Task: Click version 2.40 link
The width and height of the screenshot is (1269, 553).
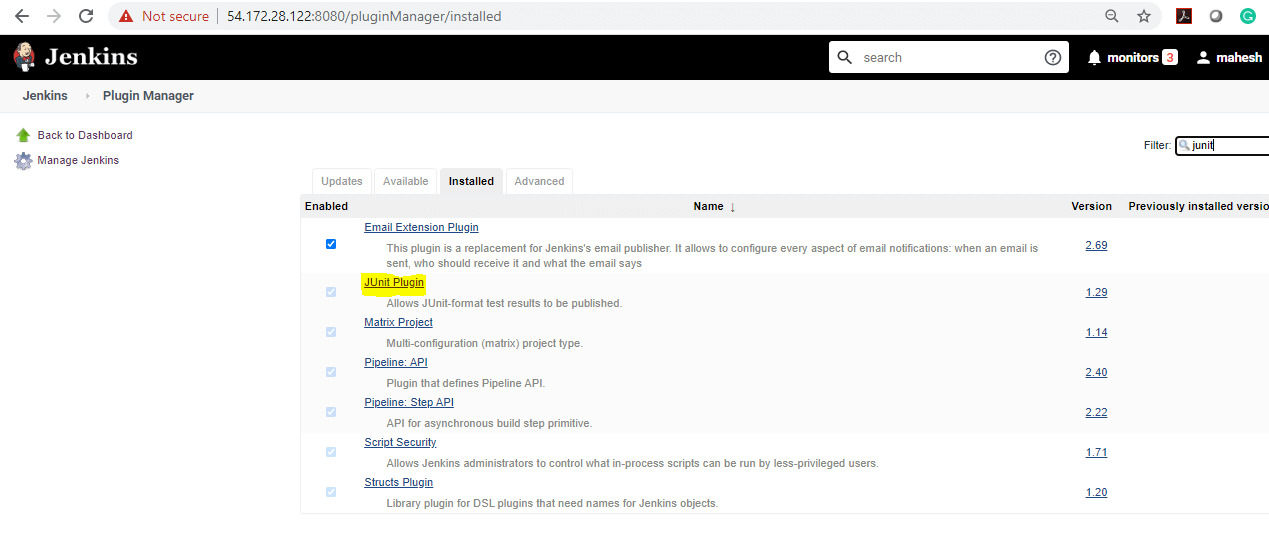Action: [1096, 373]
